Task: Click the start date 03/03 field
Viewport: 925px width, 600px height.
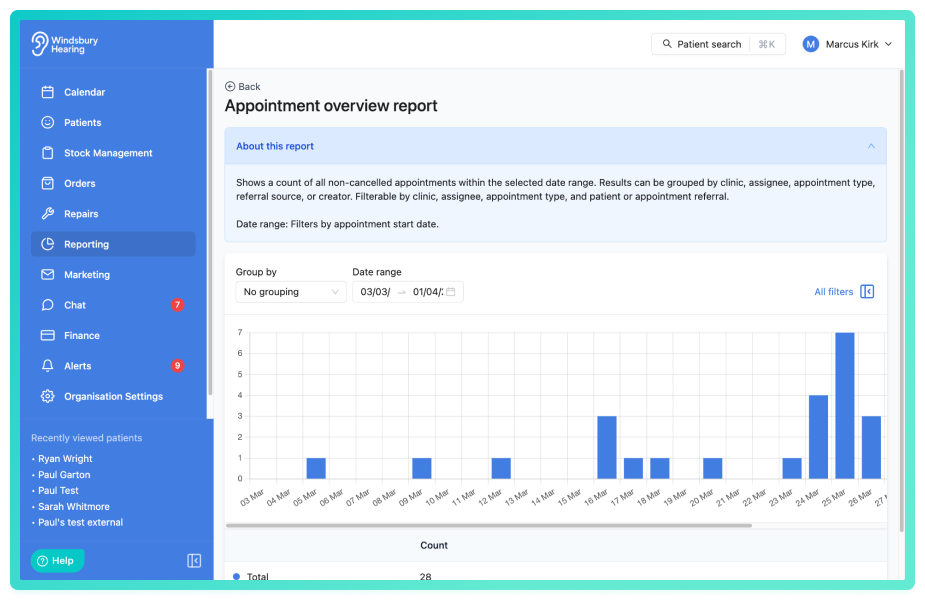Action: click(x=375, y=291)
